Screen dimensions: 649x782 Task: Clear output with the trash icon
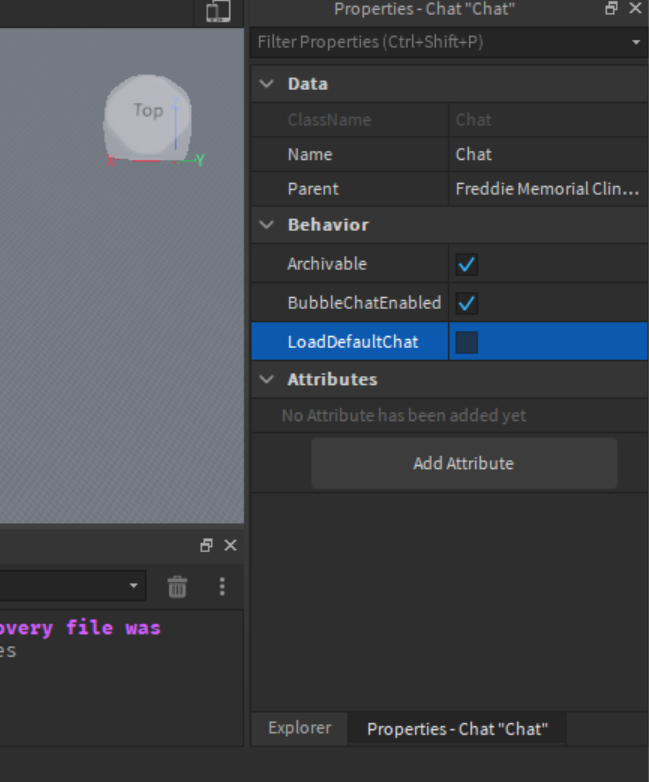tap(177, 586)
